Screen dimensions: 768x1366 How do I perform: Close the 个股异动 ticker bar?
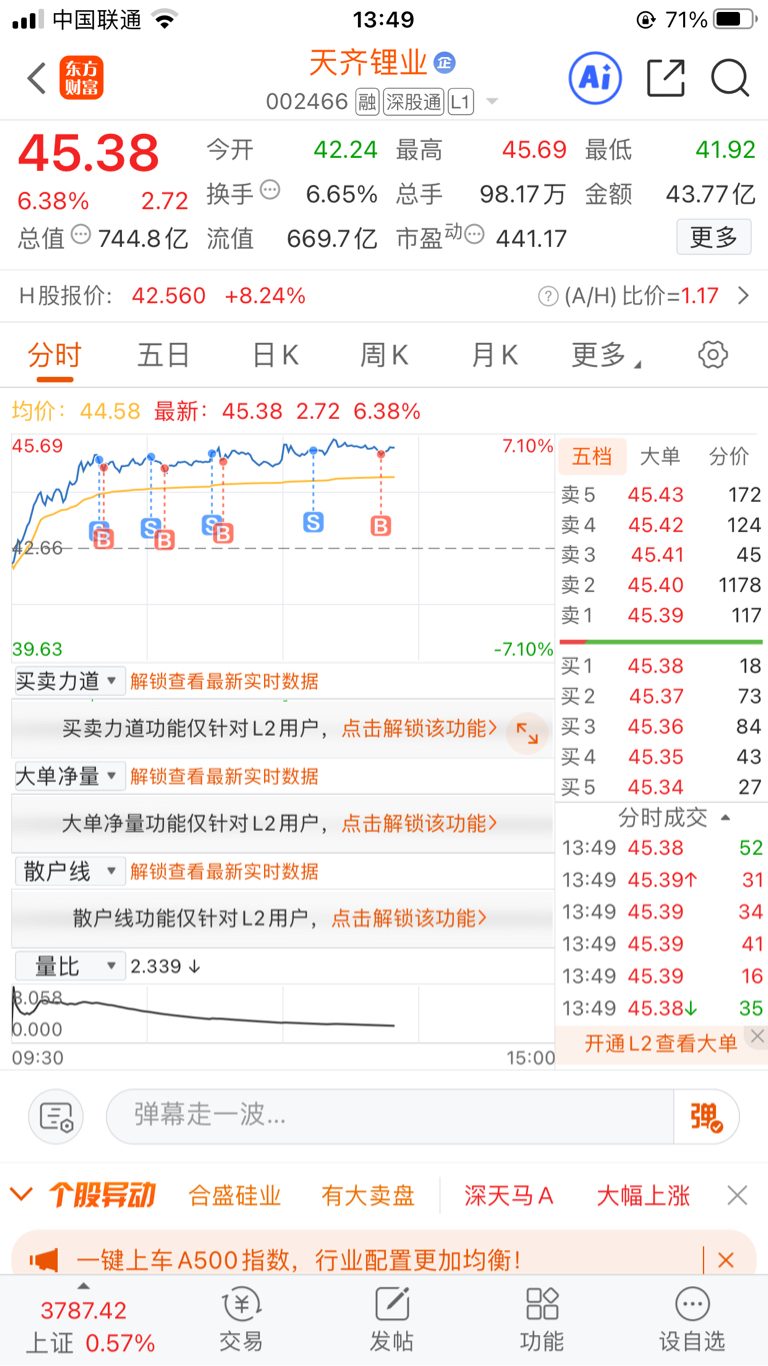click(x=737, y=1195)
